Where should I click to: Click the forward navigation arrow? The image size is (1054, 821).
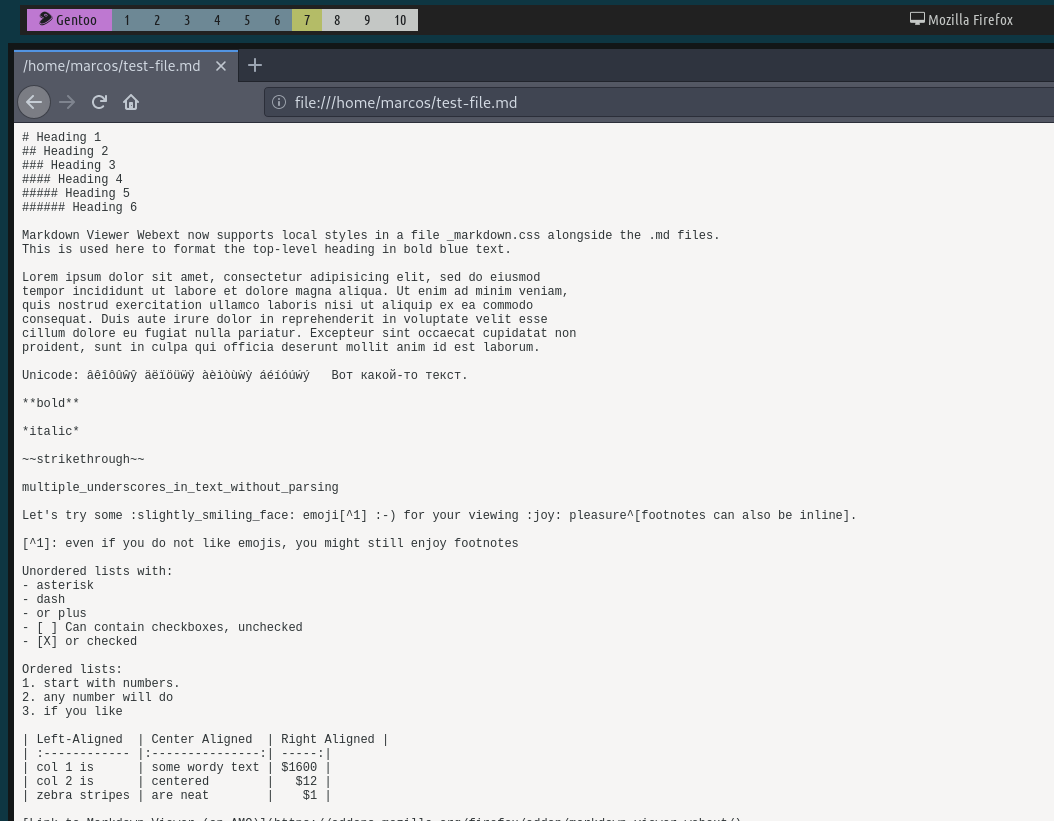pyautogui.click(x=67, y=102)
